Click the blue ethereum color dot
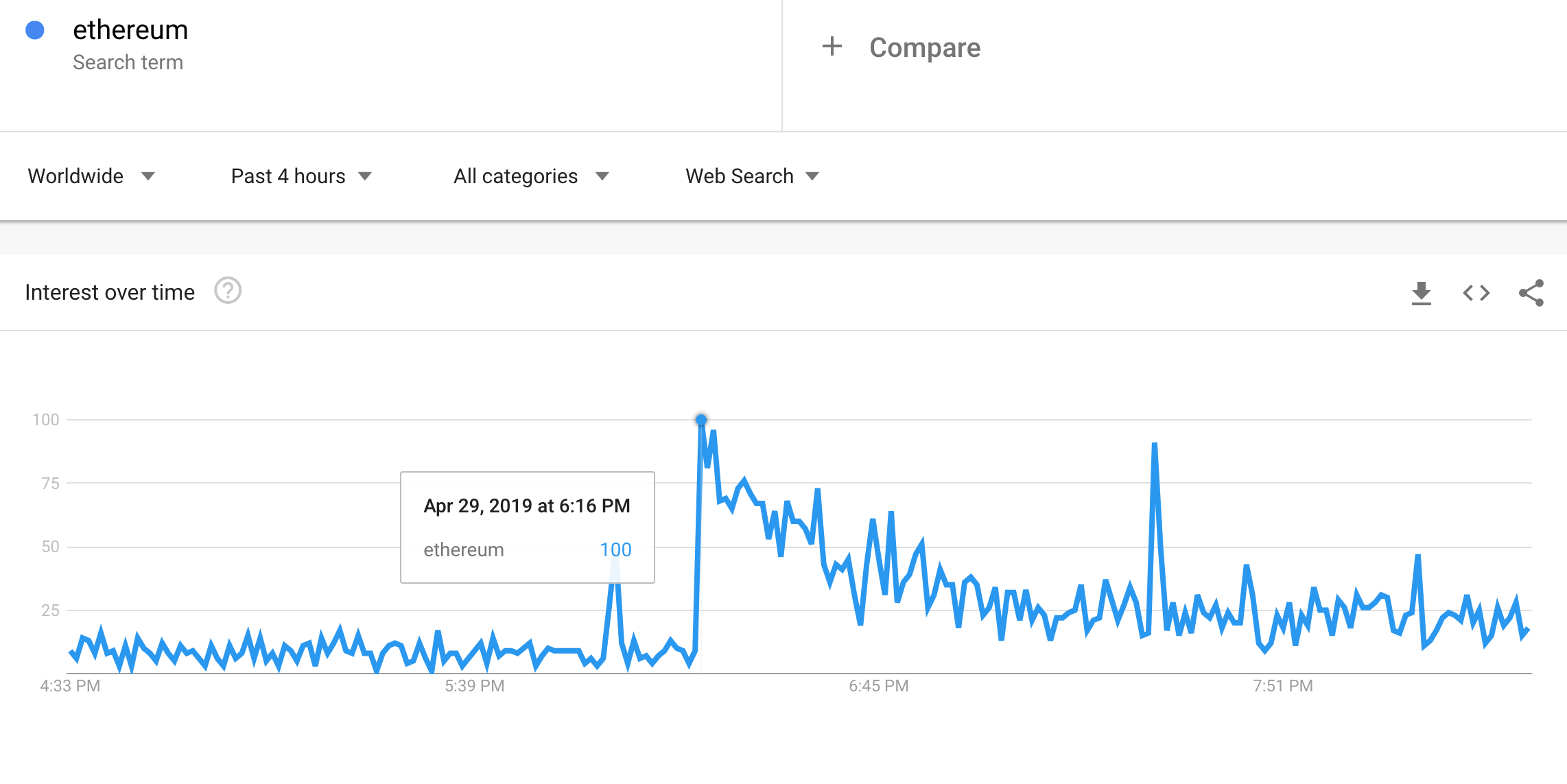The height and width of the screenshot is (784, 1567). (x=35, y=30)
